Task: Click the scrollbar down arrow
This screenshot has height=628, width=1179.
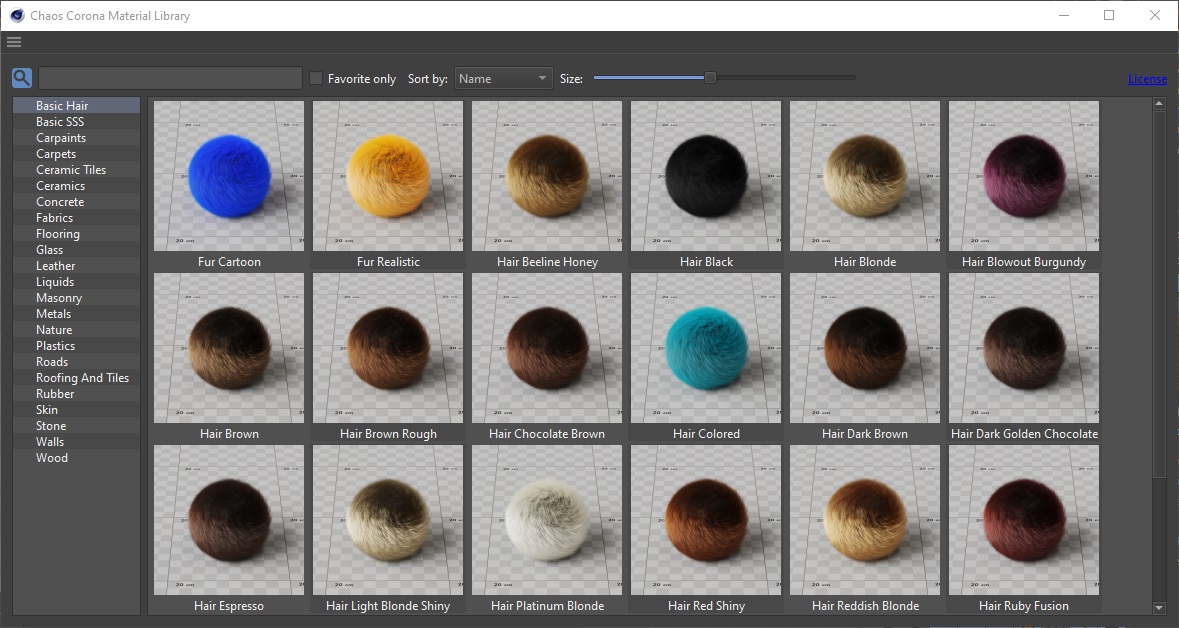Action: coord(1159,608)
